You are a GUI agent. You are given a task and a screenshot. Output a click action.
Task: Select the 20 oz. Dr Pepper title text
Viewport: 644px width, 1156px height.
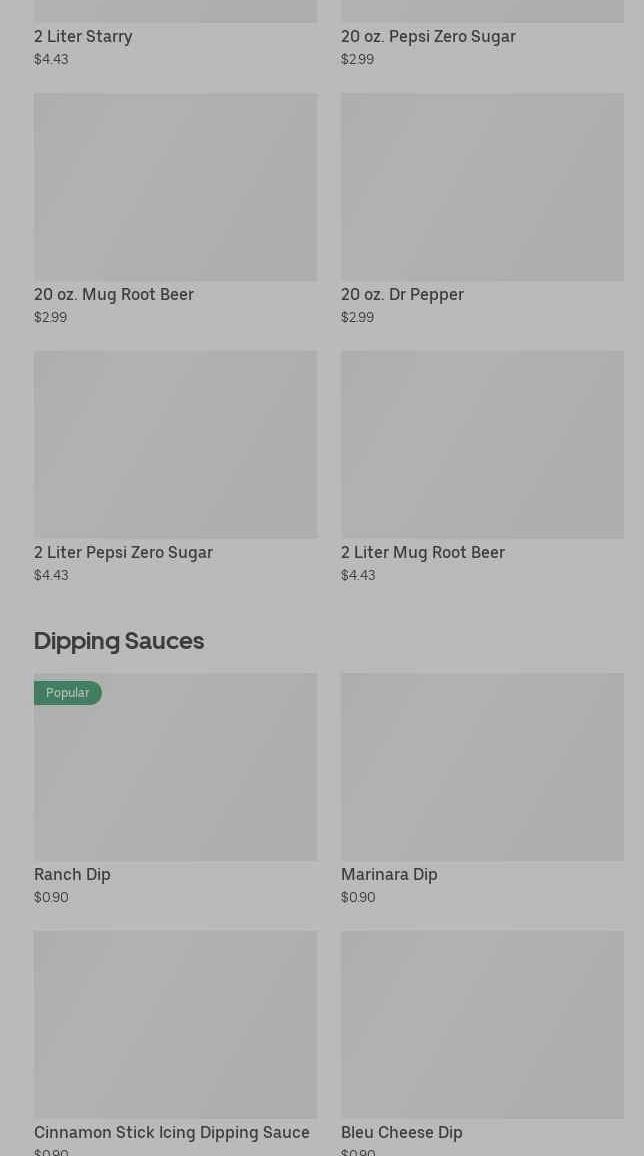click(x=402, y=295)
